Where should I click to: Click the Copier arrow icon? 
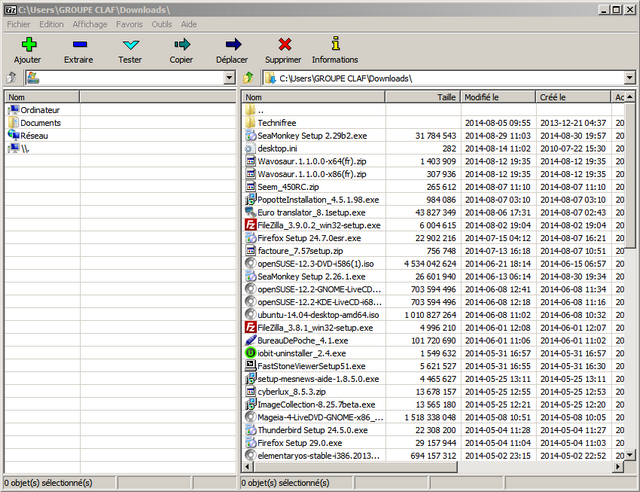point(181,44)
